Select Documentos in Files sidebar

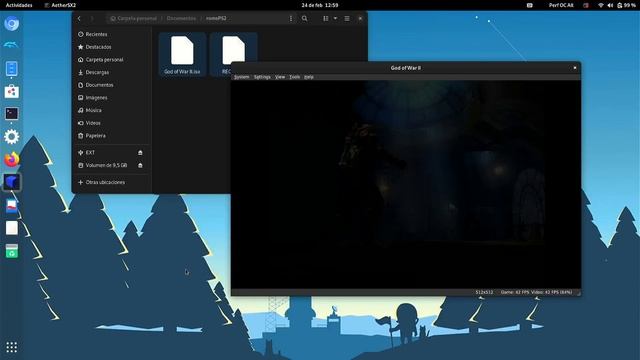[x=112, y=85]
